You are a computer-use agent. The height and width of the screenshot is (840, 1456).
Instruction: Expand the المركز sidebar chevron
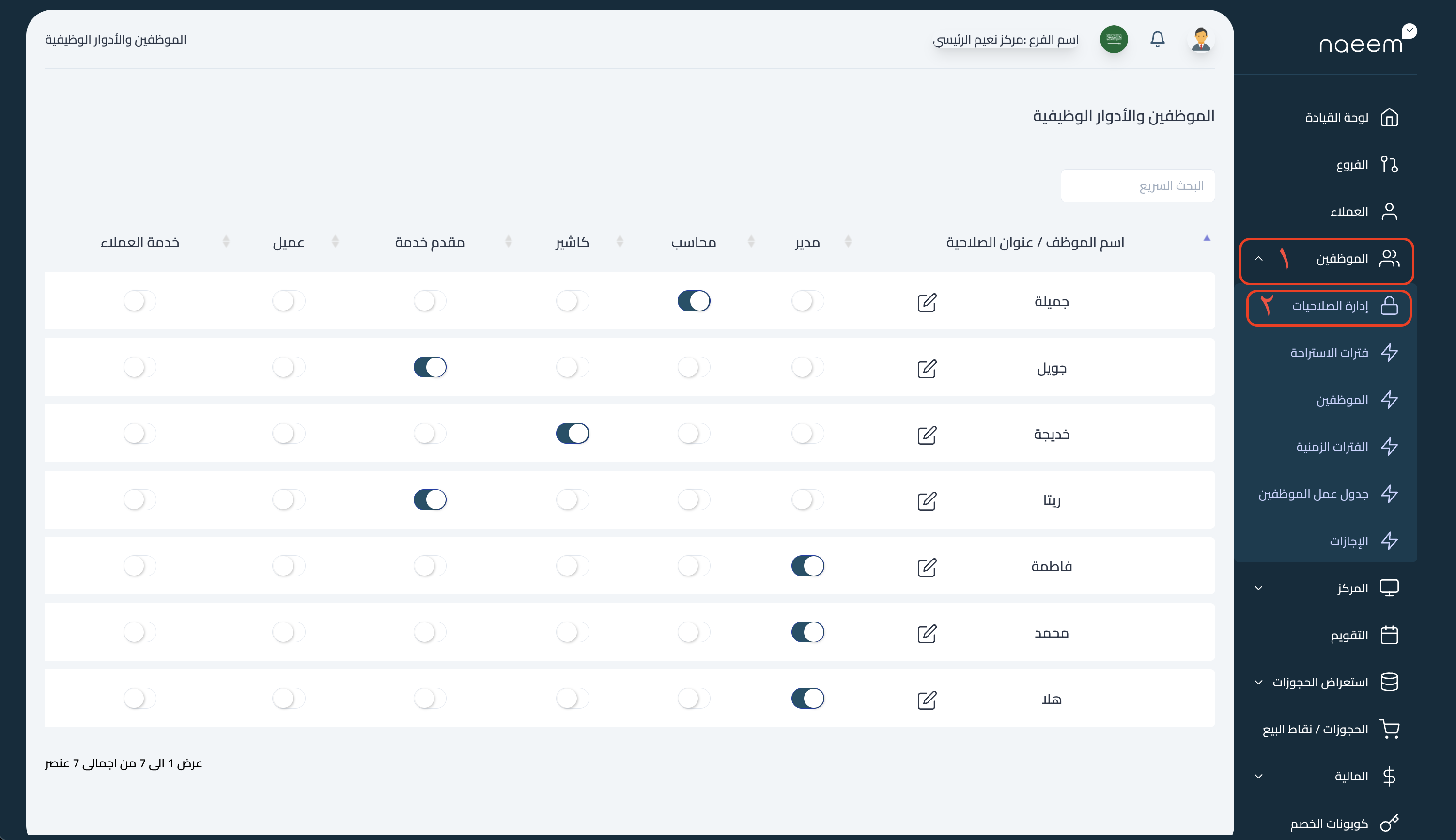pyautogui.click(x=1259, y=588)
